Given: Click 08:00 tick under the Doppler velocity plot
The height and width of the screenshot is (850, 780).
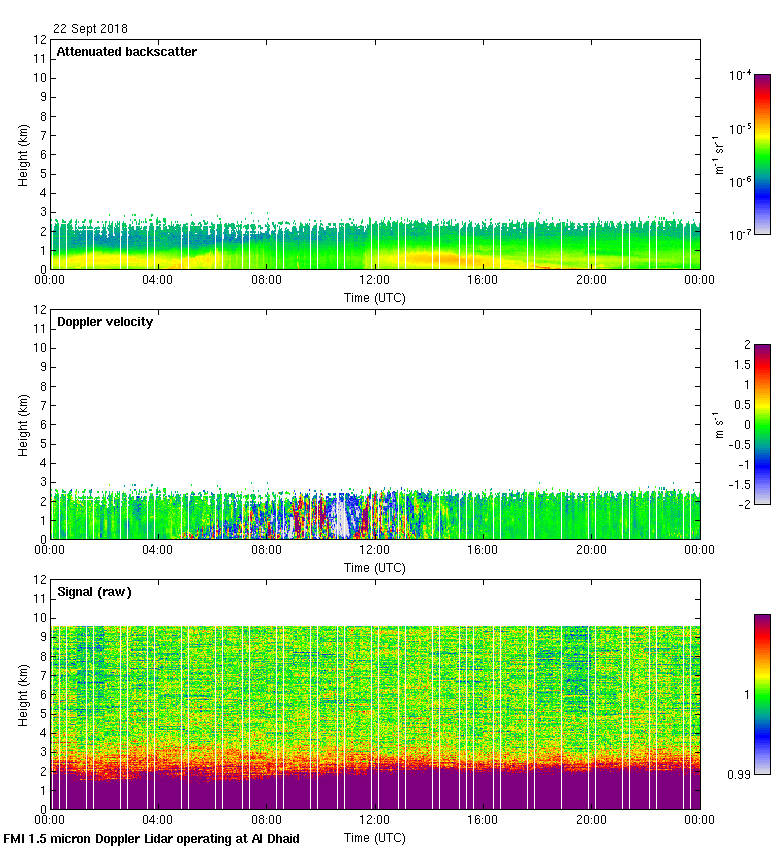Looking at the screenshot, I should click(267, 551).
